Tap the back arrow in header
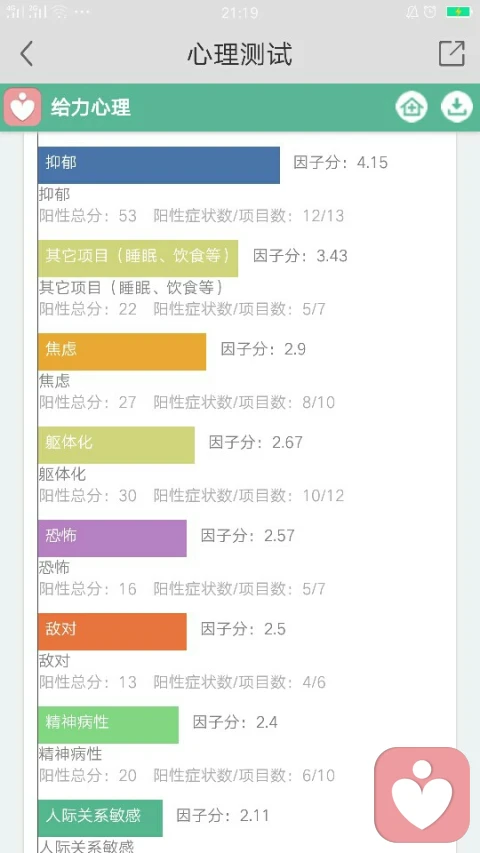Viewport: 480px width, 853px height. point(27,53)
